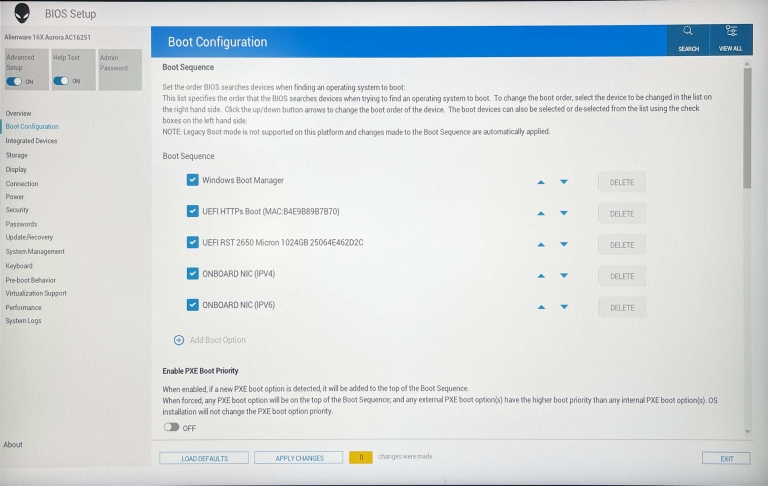Move ONBOARD NIC (IPV6) up
The image size is (768, 486).
[541, 307]
